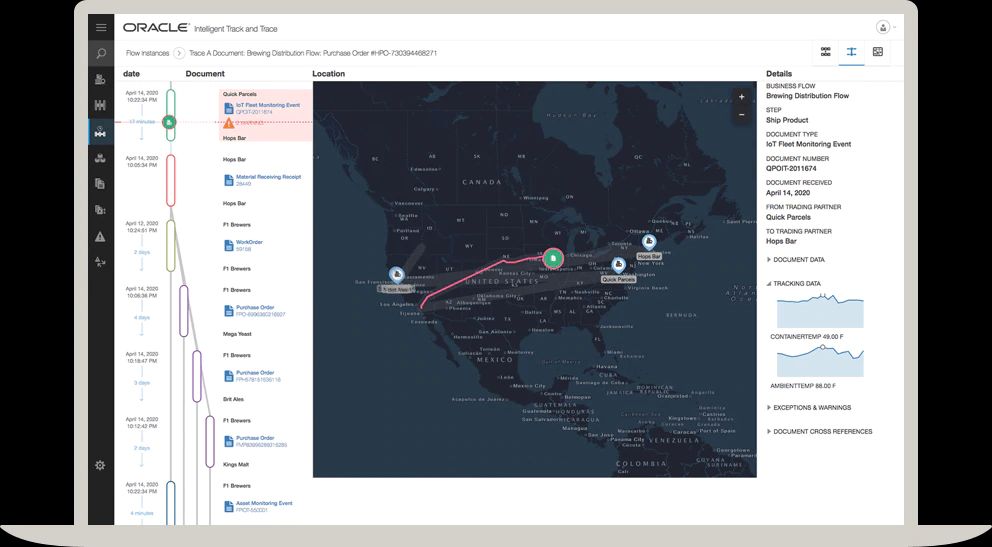
Task: Click the Kings Malt partner label
Action: pyautogui.click(x=235, y=465)
